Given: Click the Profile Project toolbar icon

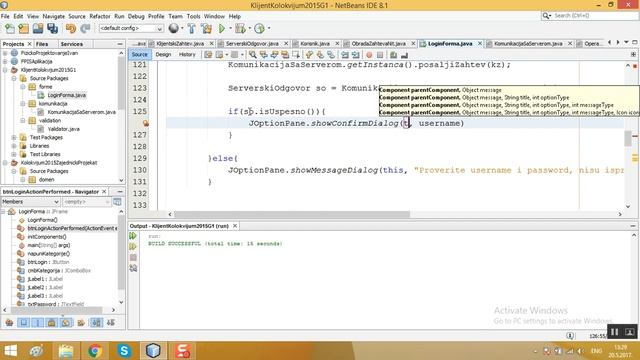Looking at the screenshot, I should tap(259, 29).
